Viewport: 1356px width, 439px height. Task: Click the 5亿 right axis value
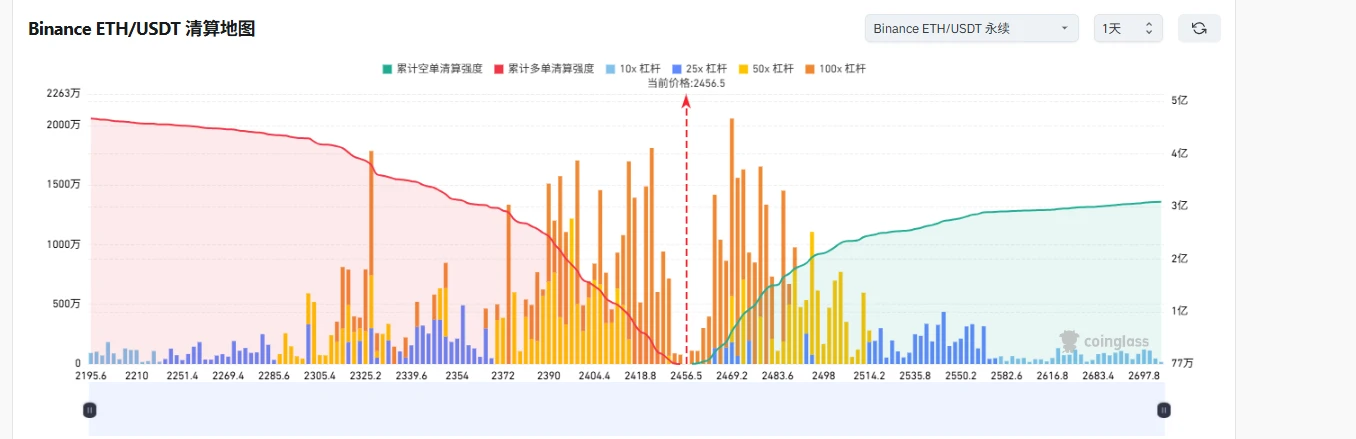click(x=1181, y=100)
